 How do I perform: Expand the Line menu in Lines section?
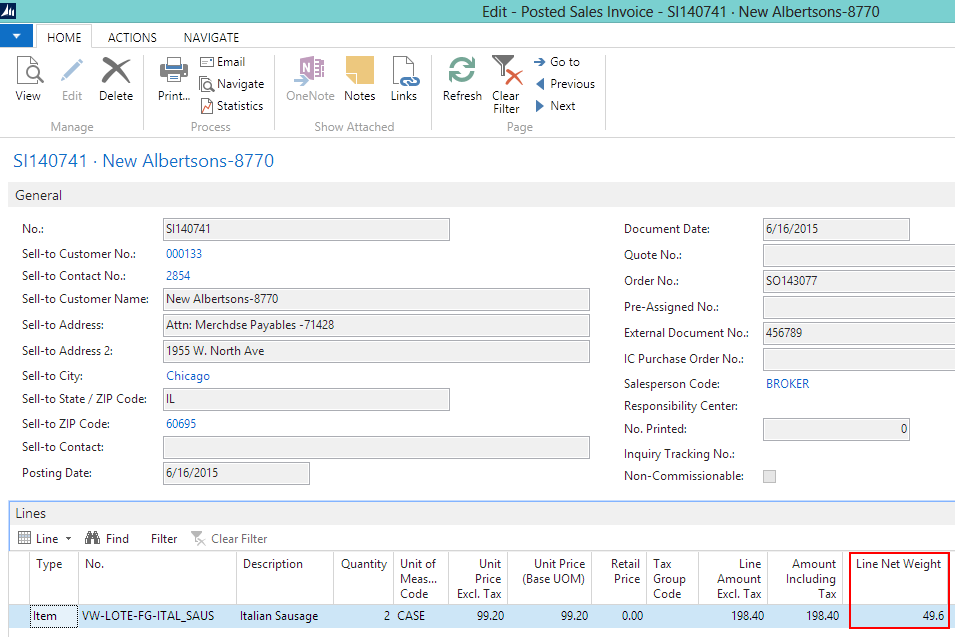46,539
